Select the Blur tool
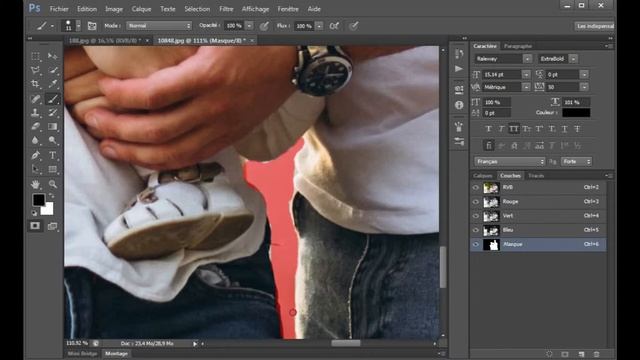 pyautogui.click(x=36, y=140)
